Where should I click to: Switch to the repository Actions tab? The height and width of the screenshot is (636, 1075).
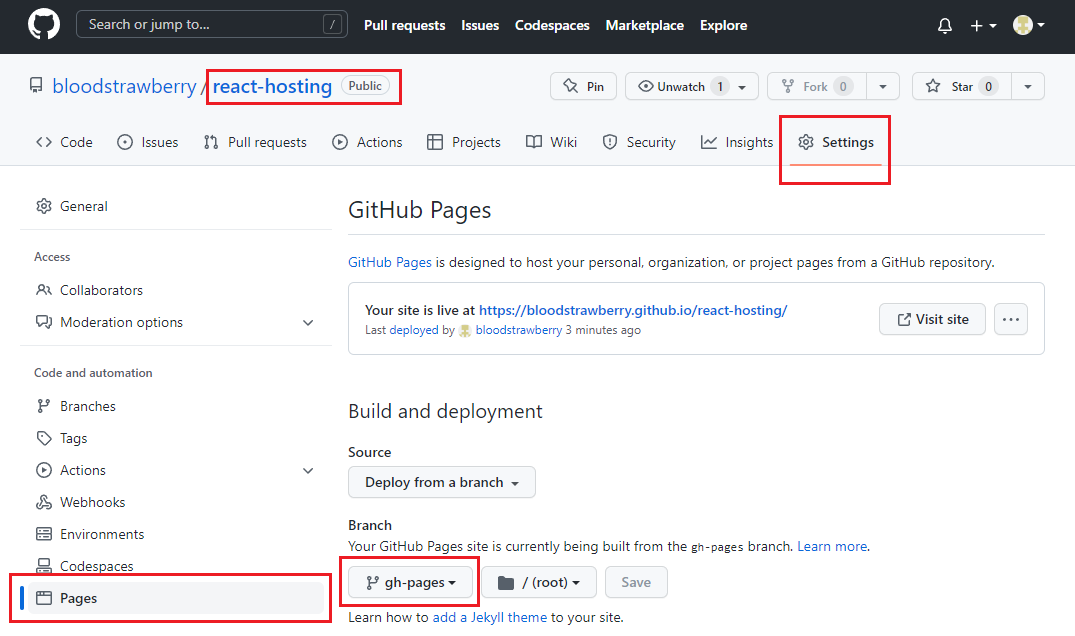click(x=367, y=142)
